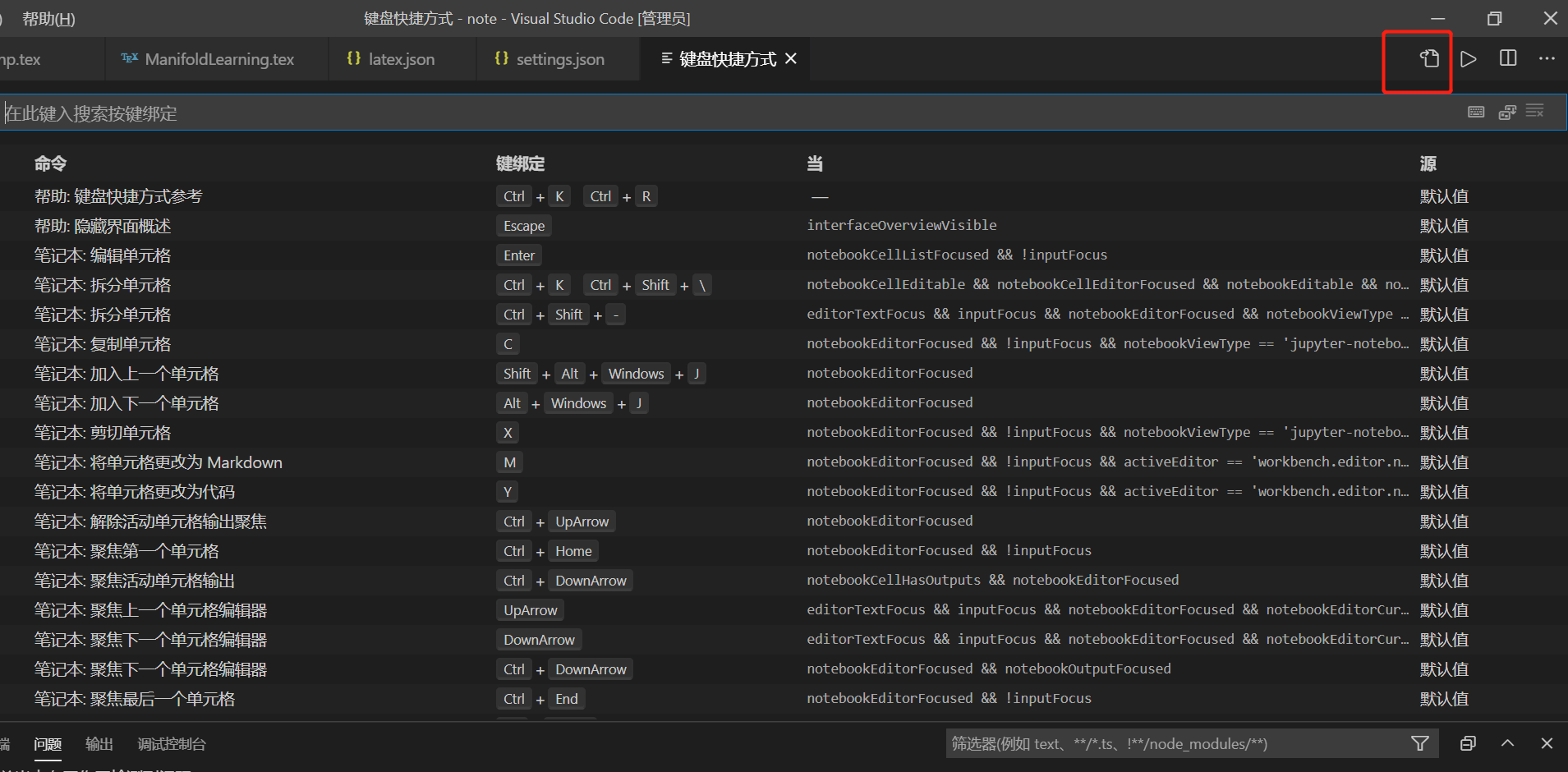The width and height of the screenshot is (1568, 772).
Task: Click the Ctrl + Home keybinding
Action: pyautogui.click(x=547, y=551)
